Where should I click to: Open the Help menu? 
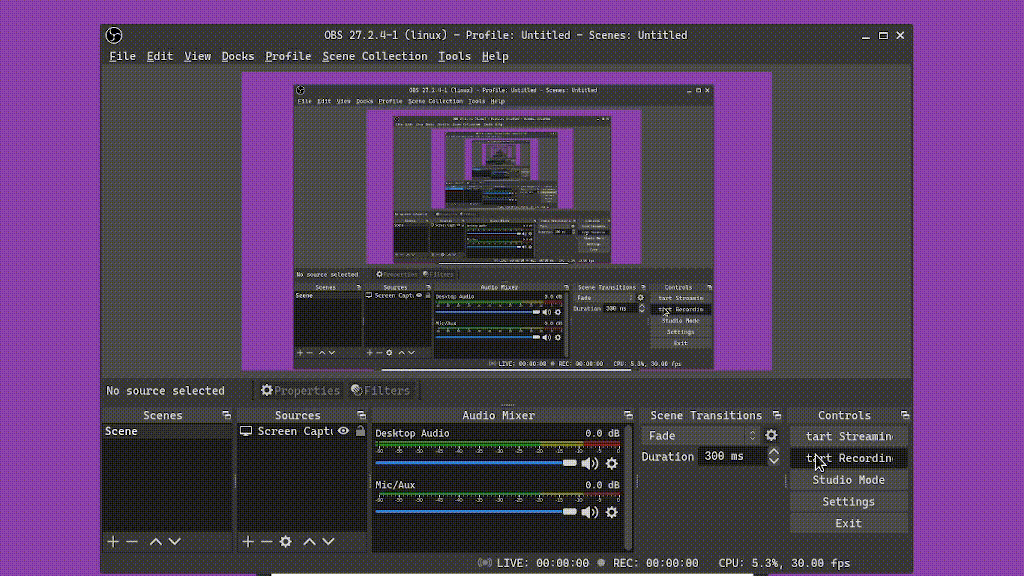(495, 56)
